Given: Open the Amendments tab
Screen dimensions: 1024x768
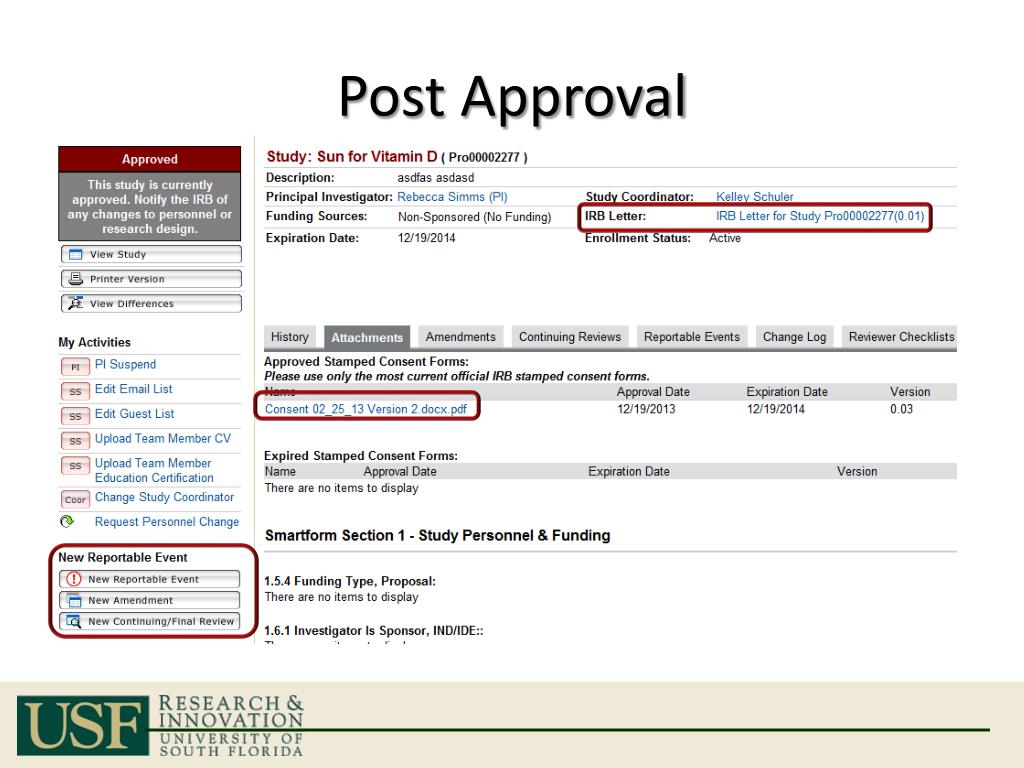Looking at the screenshot, I should tap(461, 337).
